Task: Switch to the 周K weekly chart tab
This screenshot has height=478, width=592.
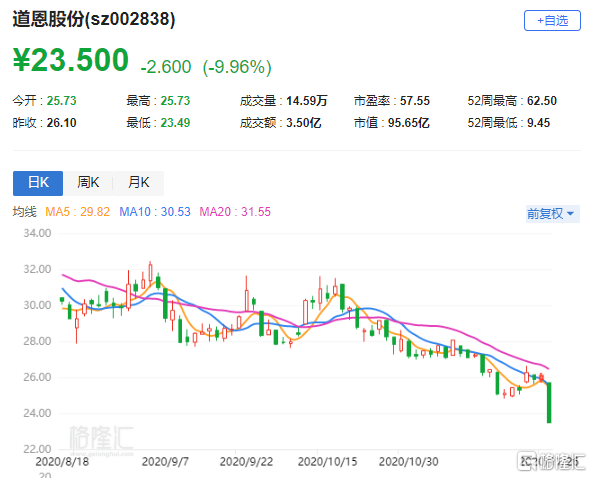Action: [x=88, y=183]
